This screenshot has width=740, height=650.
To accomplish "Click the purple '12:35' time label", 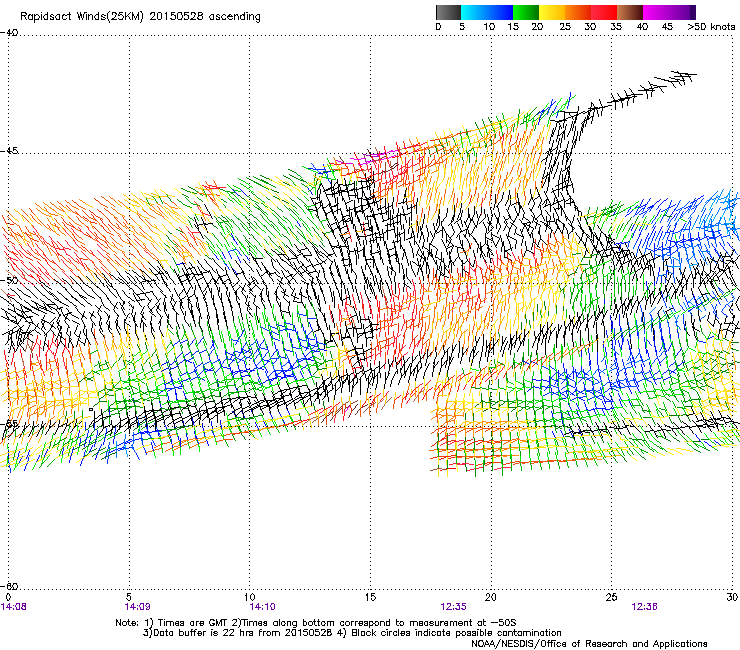I will [454, 607].
